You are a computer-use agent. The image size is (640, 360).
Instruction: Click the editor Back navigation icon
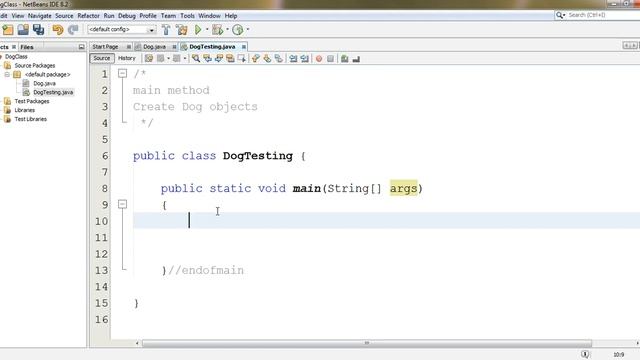161,59
